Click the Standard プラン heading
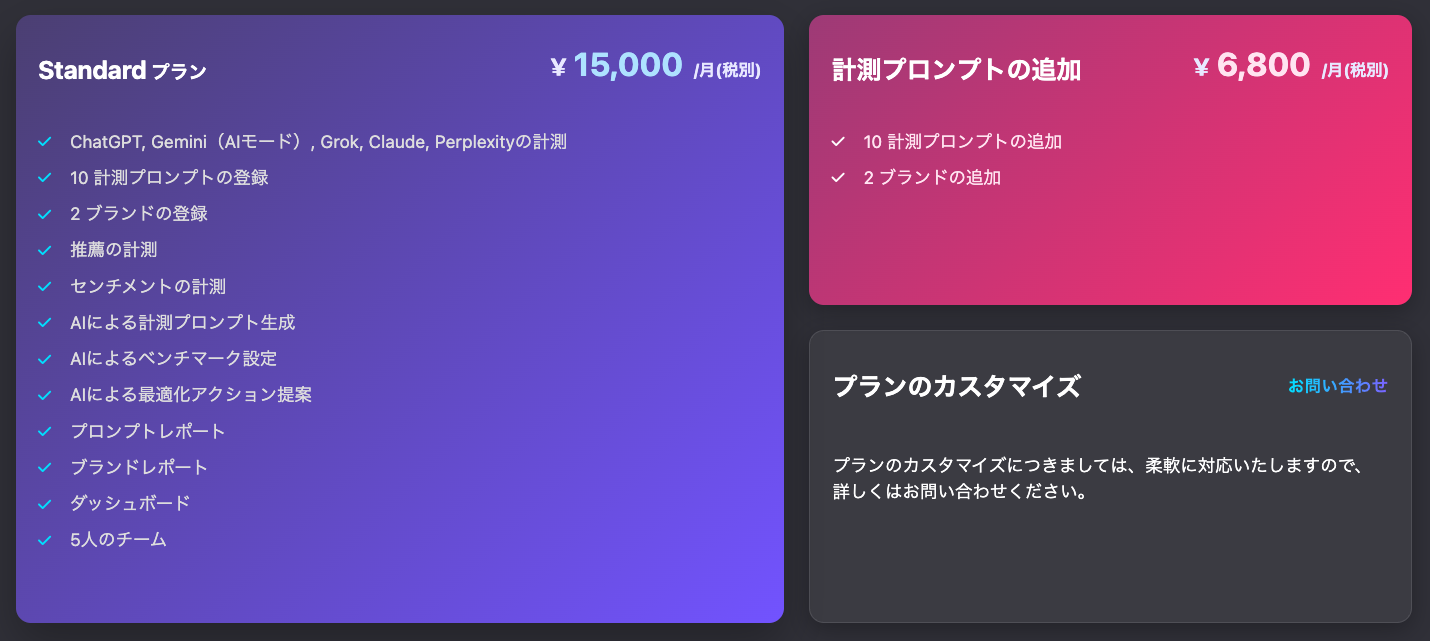The image size is (1430, 641). coord(122,70)
